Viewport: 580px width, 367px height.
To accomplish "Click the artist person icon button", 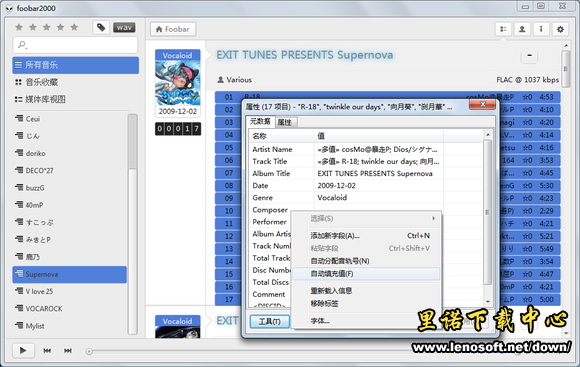I will point(522,29).
